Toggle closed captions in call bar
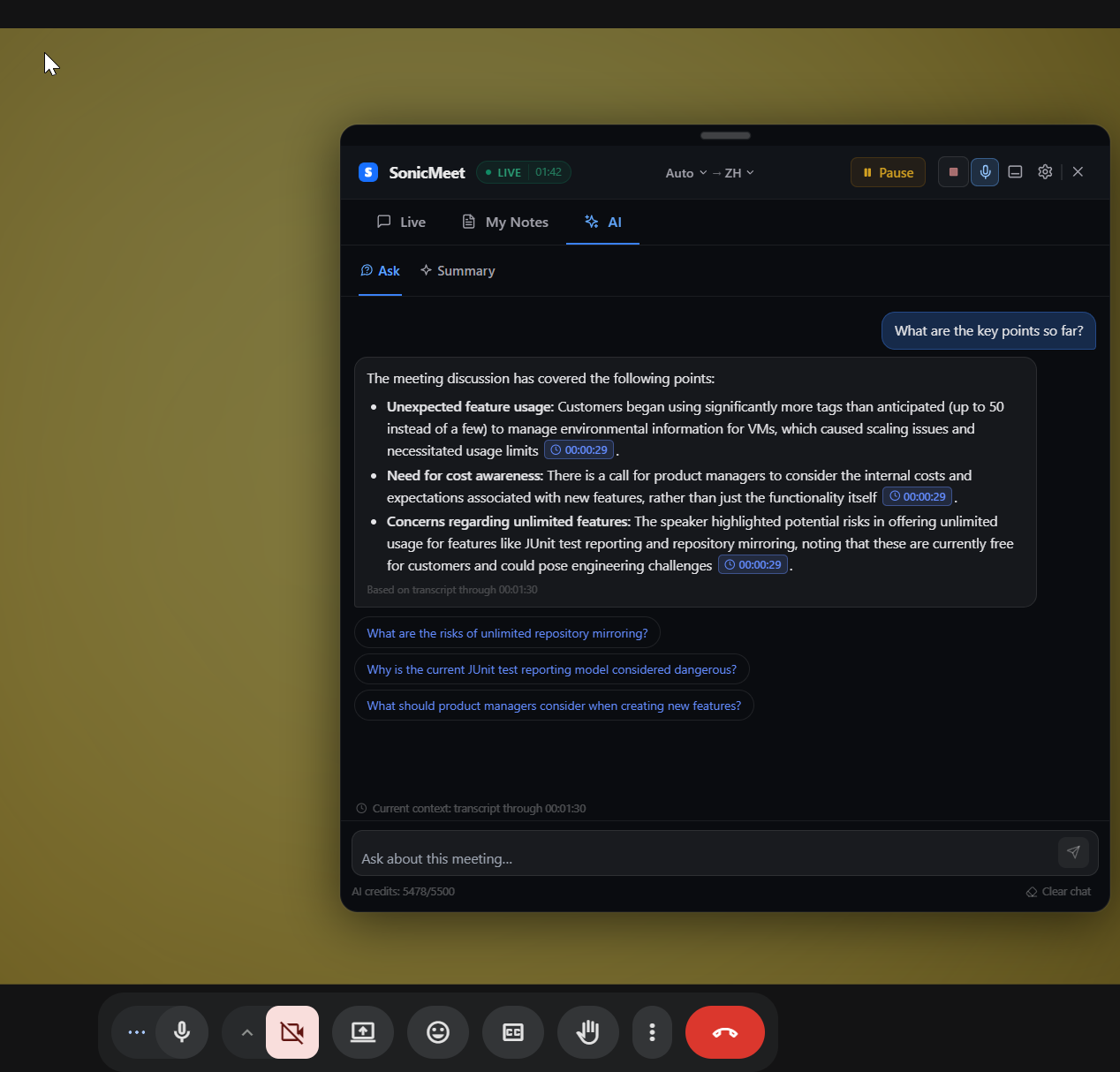The image size is (1120, 1072). (x=513, y=1032)
